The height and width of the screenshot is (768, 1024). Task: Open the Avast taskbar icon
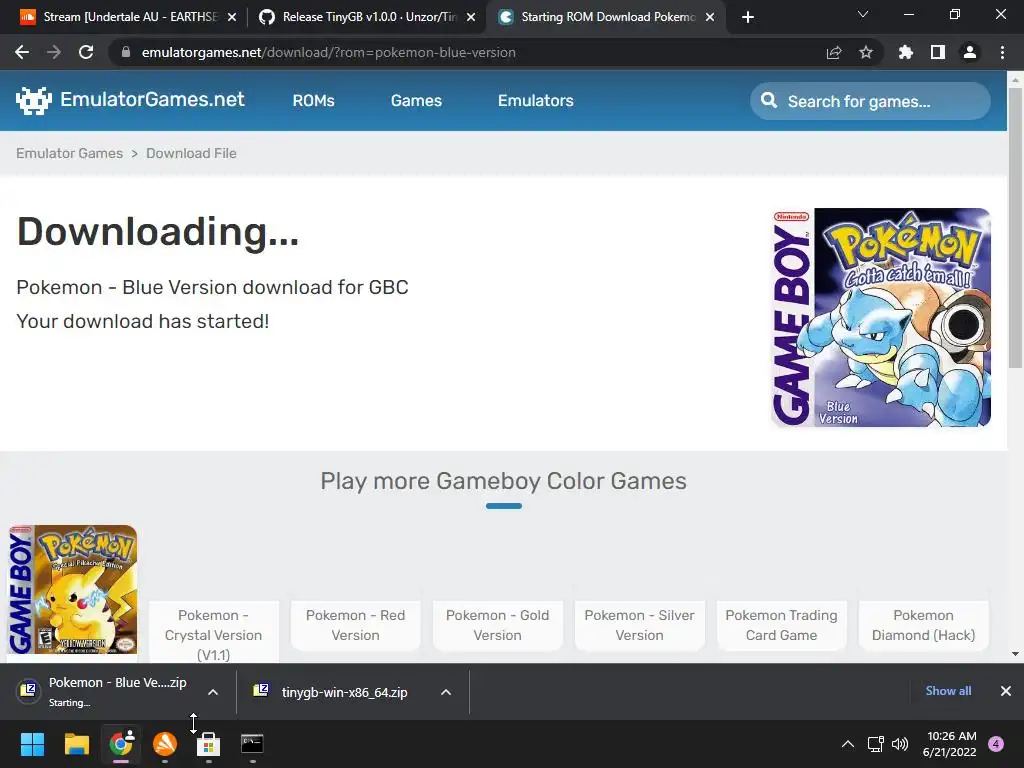pyautogui.click(x=165, y=744)
